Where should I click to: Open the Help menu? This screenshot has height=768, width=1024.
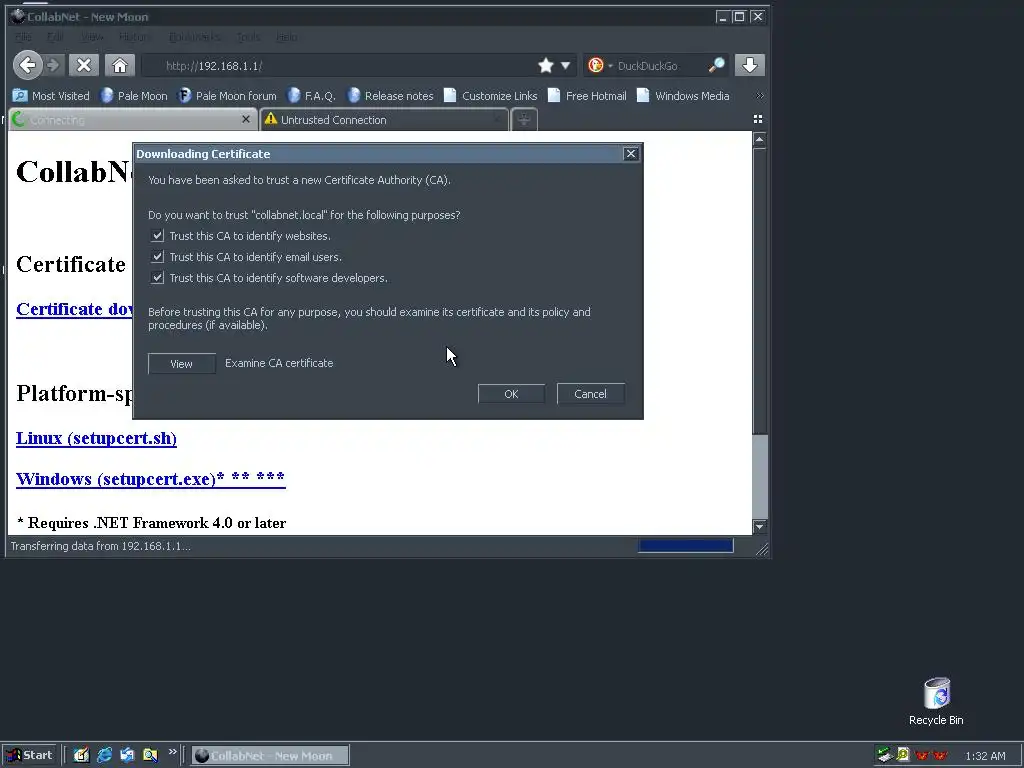287,37
